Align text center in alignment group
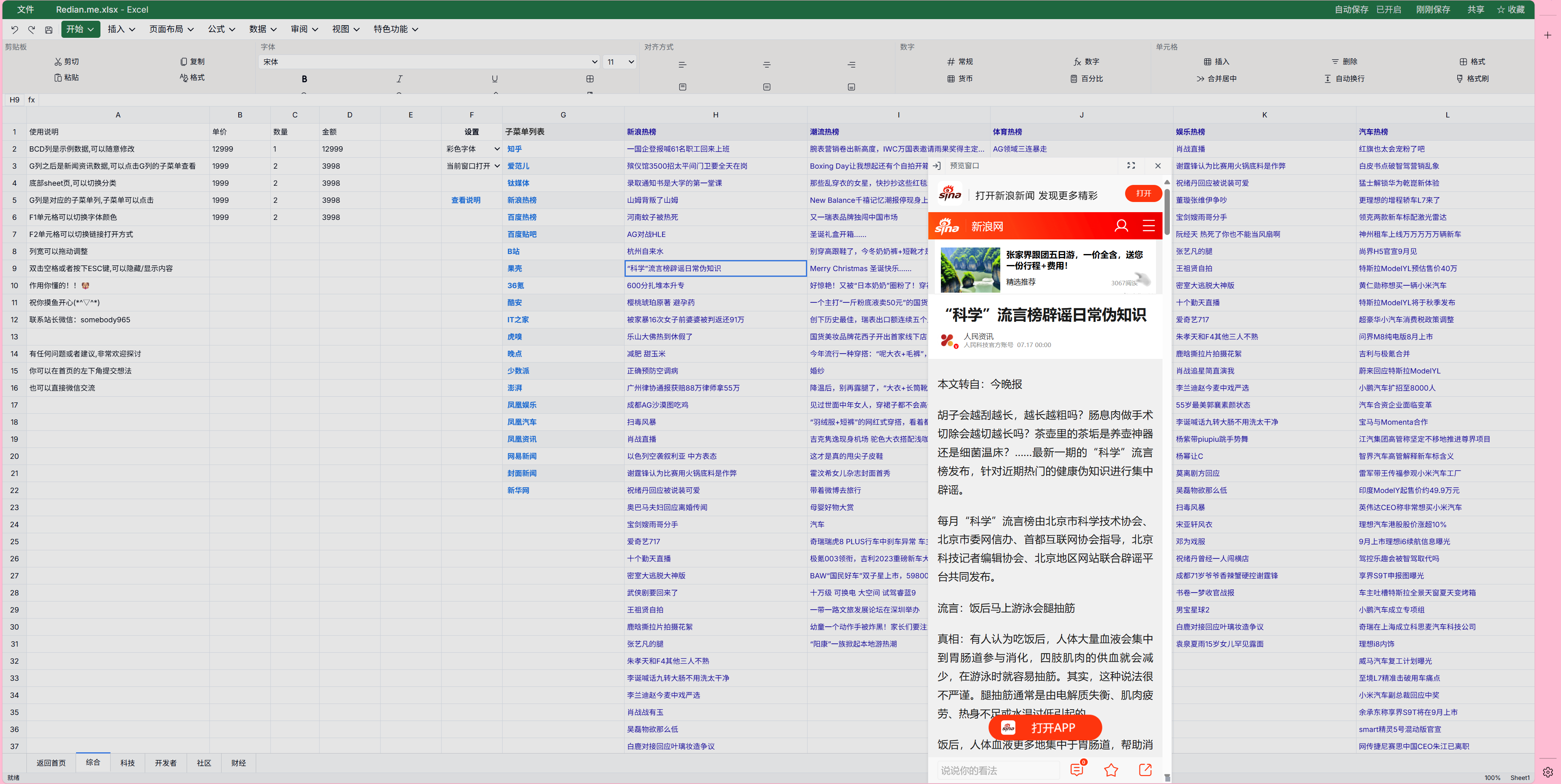The height and width of the screenshot is (784, 1561). coord(766,64)
